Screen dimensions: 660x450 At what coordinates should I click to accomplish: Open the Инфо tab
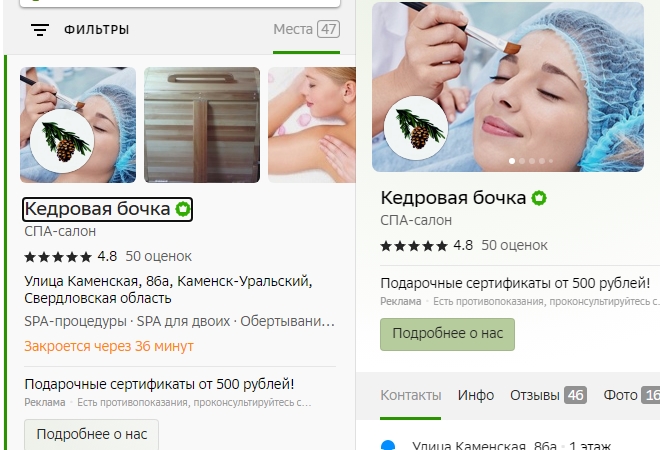click(476, 395)
